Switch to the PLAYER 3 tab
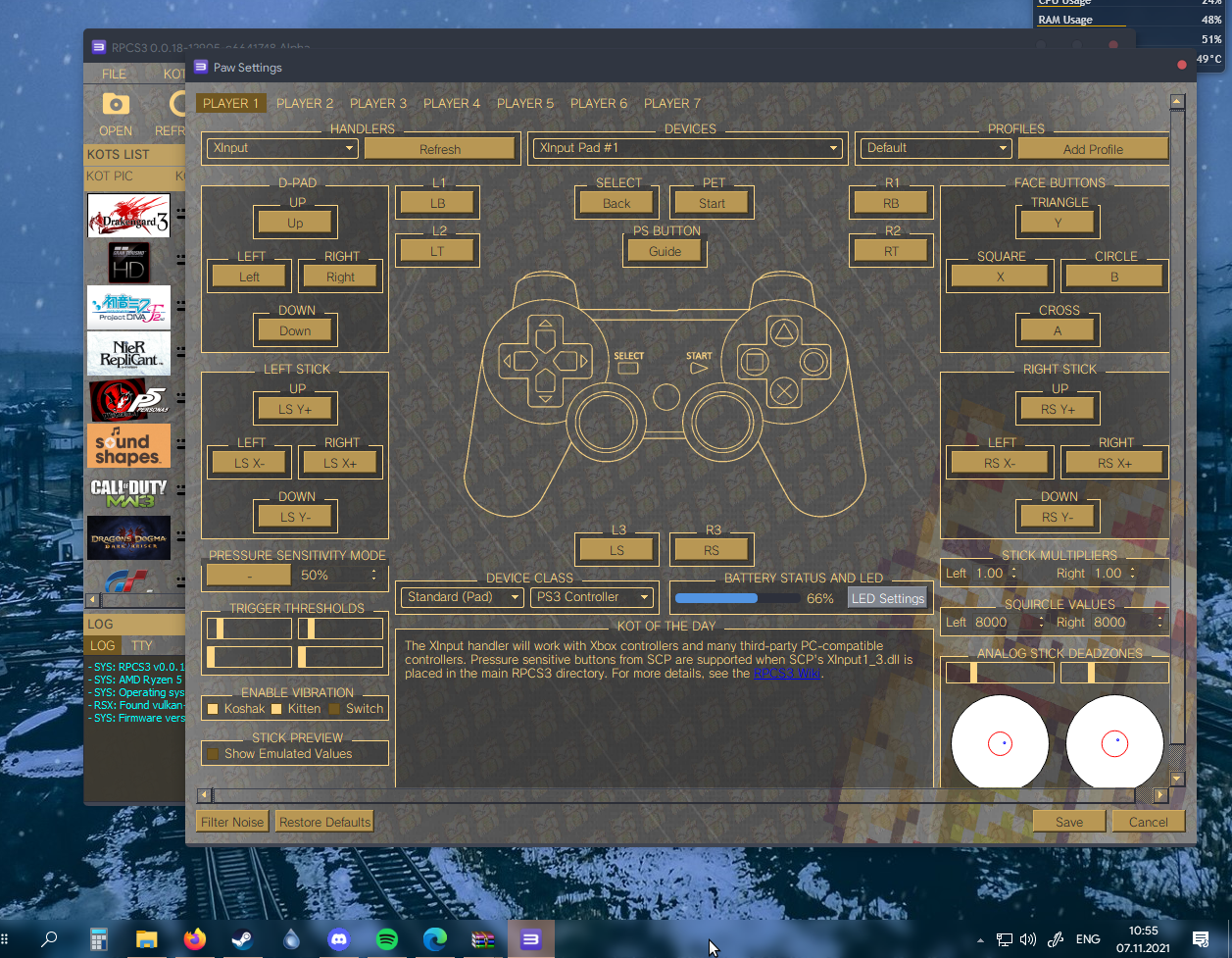This screenshot has height=958, width=1232. (378, 103)
